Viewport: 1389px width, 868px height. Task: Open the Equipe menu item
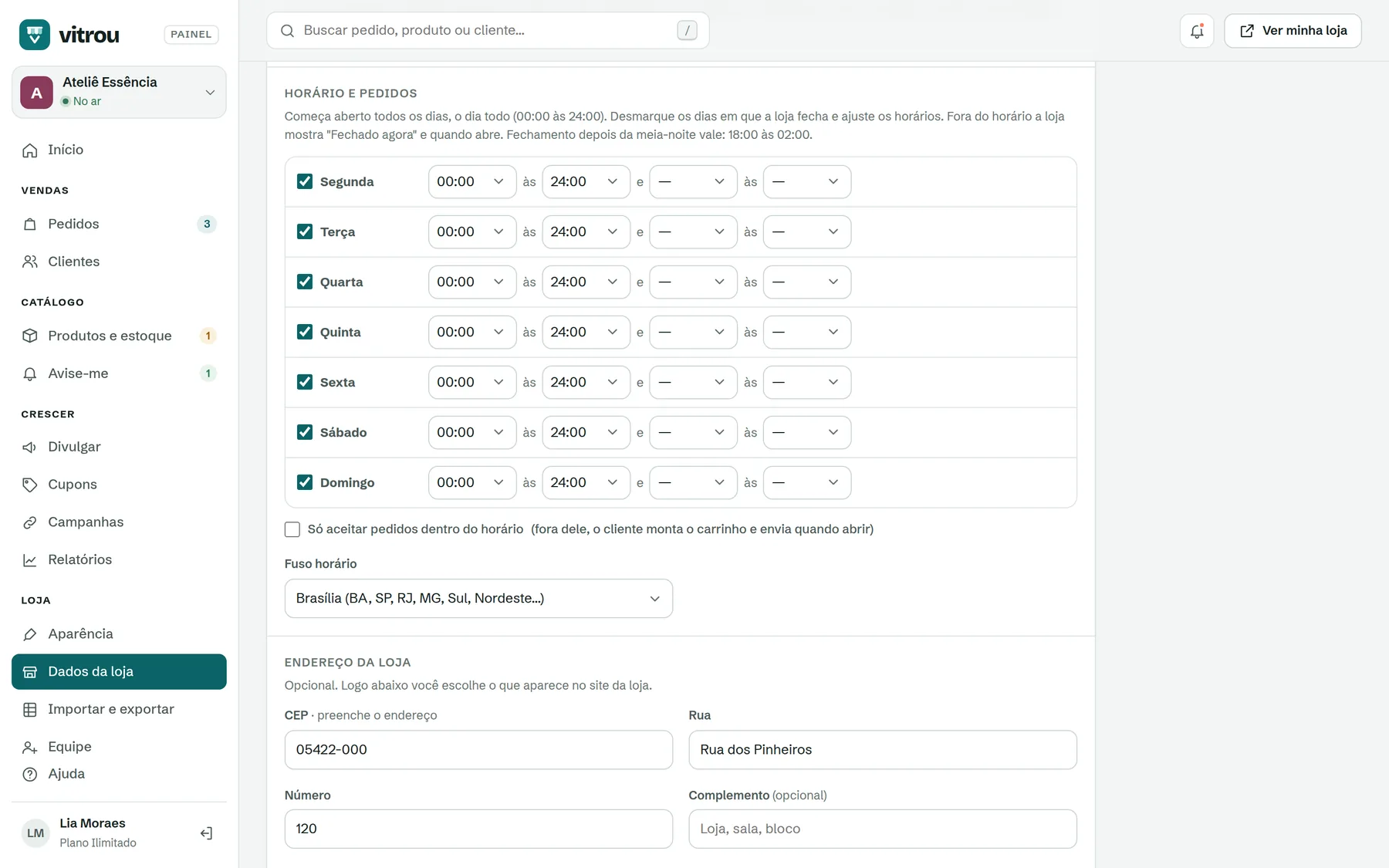(x=119, y=747)
